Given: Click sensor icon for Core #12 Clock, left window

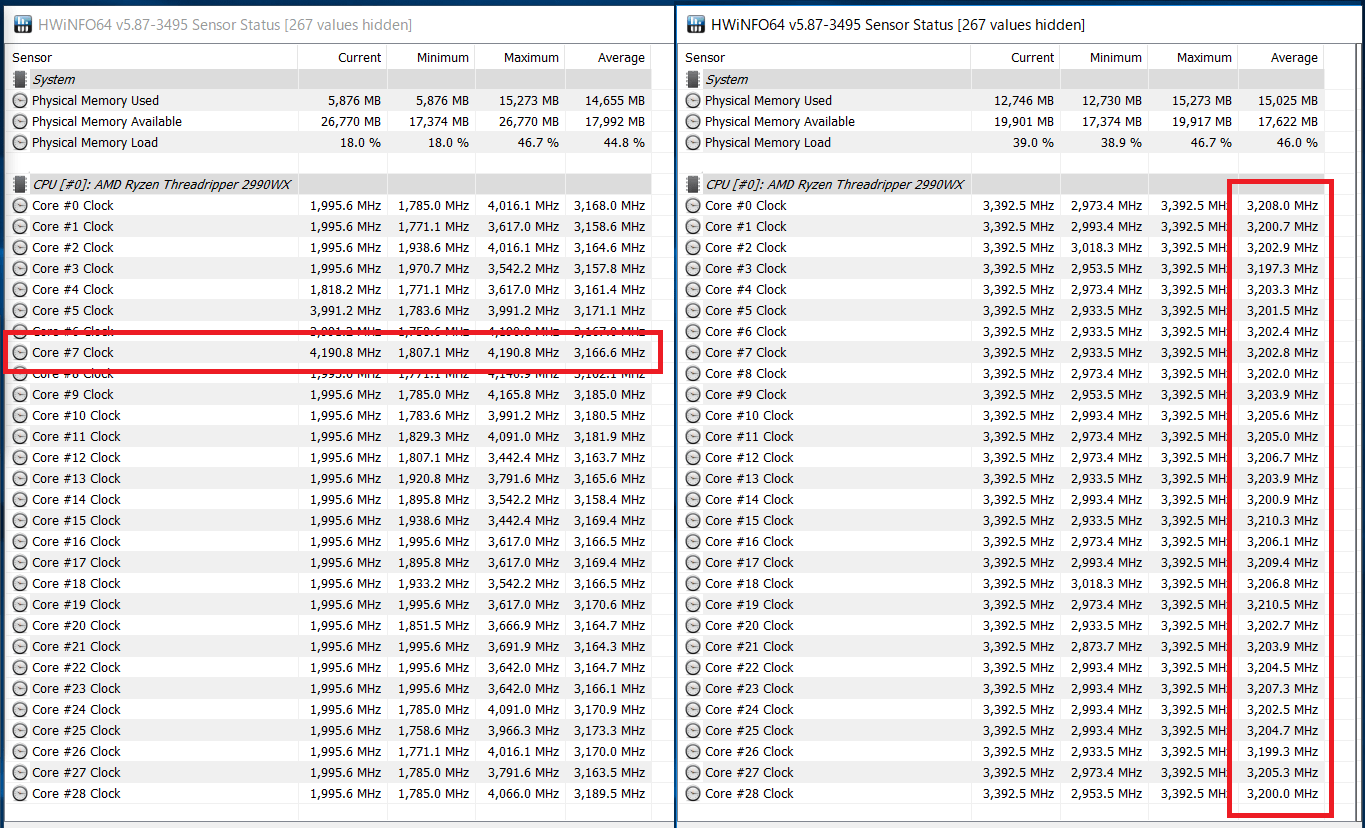Looking at the screenshot, I should (x=20, y=457).
